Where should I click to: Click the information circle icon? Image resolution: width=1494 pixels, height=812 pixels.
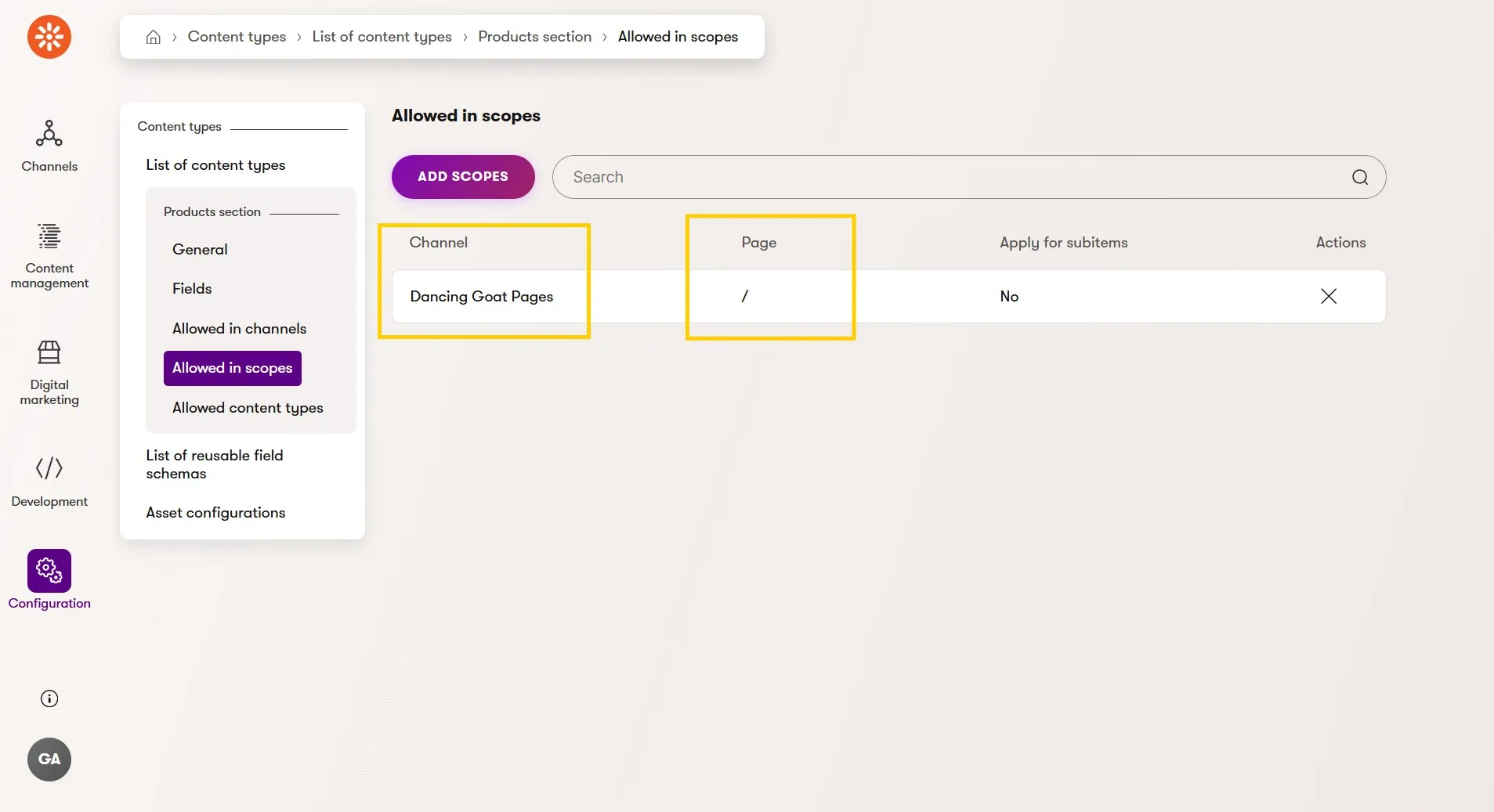tap(49, 698)
